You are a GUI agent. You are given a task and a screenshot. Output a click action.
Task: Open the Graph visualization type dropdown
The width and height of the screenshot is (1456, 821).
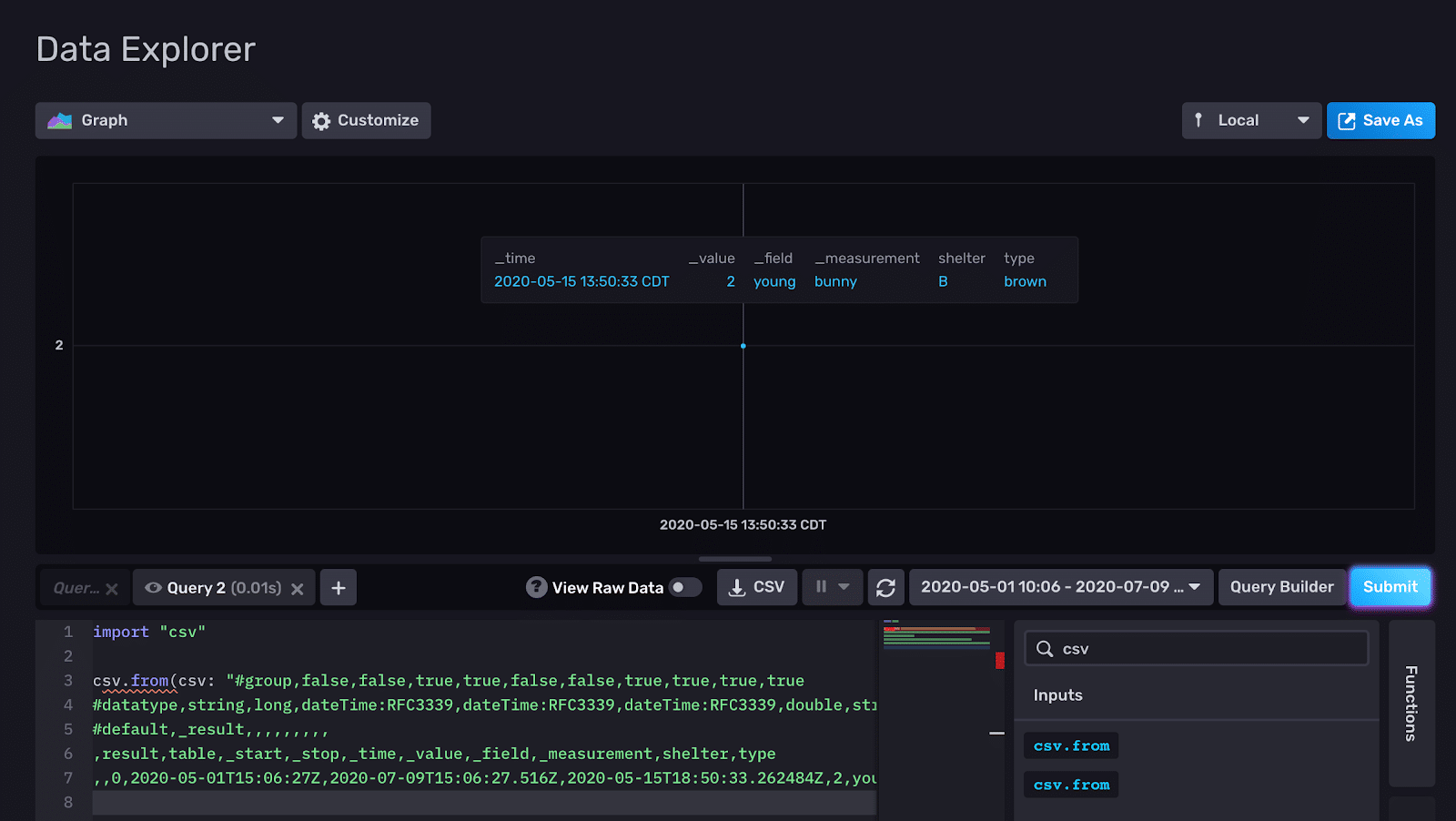166,120
